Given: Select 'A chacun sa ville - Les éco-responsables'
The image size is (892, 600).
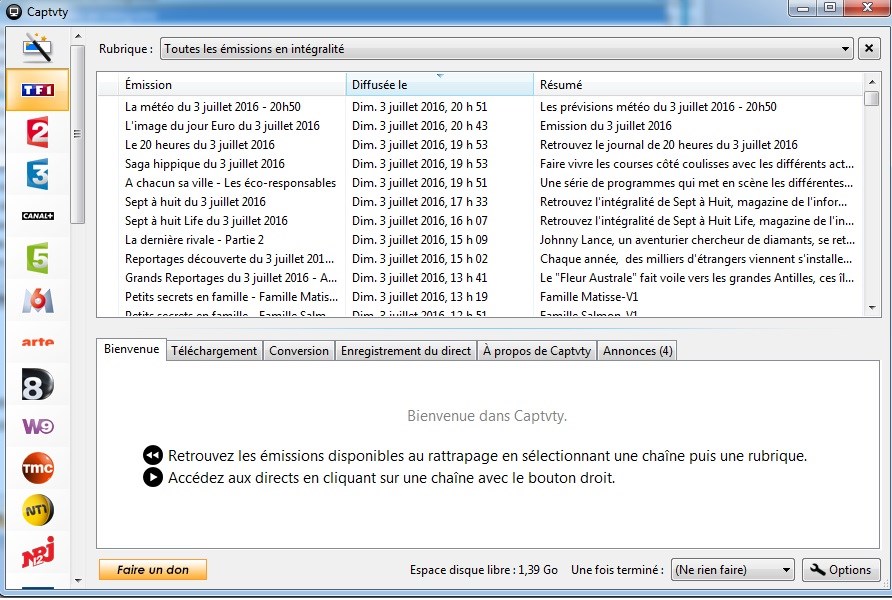Looking at the screenshot, I should 230,183.
